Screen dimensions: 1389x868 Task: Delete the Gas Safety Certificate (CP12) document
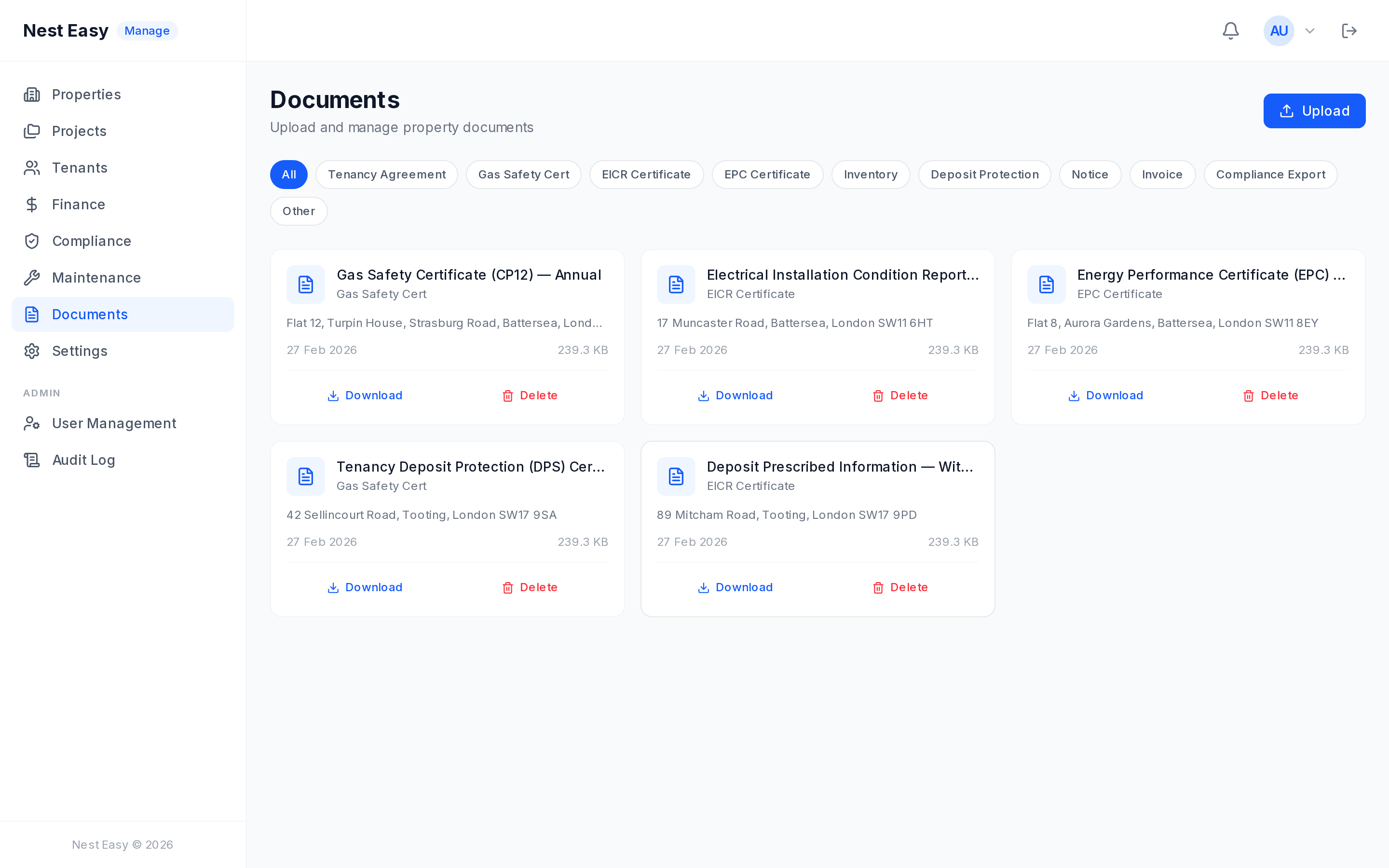coord(529,395)
